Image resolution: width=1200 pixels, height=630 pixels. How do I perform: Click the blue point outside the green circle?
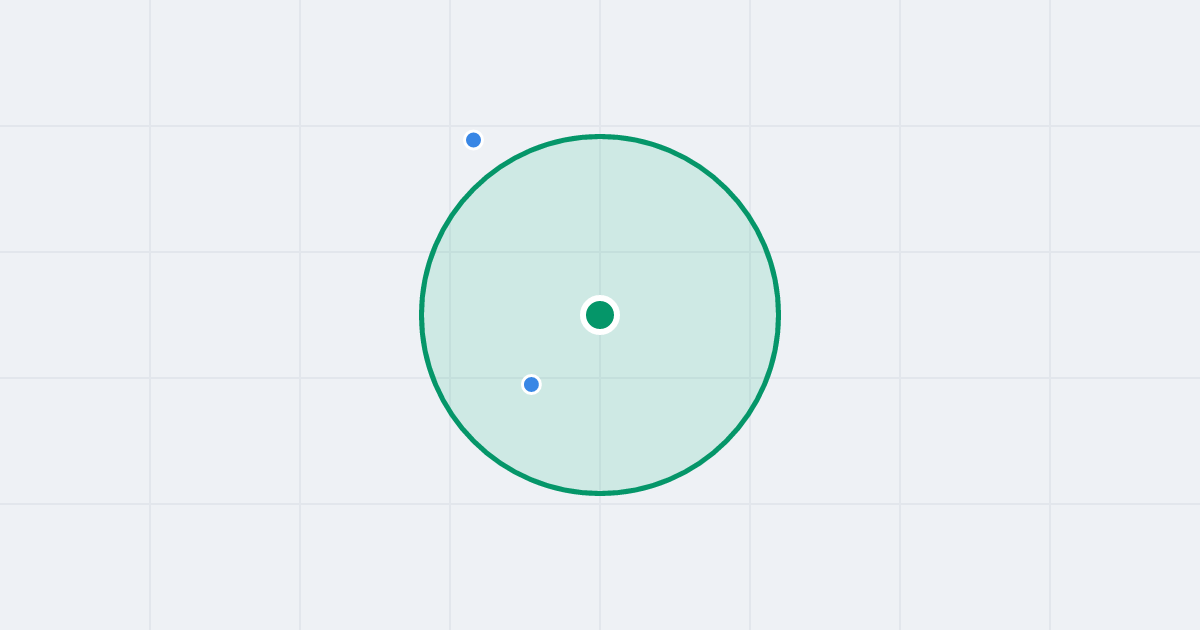point(474,140)
